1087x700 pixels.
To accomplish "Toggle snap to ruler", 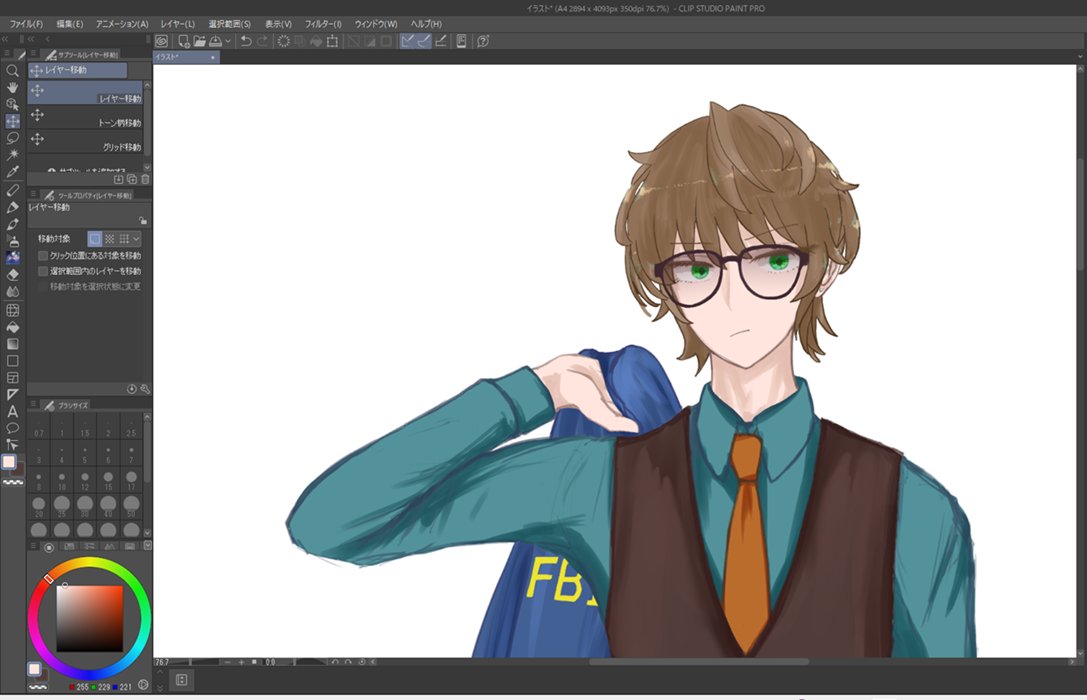I will coord(408,42).
